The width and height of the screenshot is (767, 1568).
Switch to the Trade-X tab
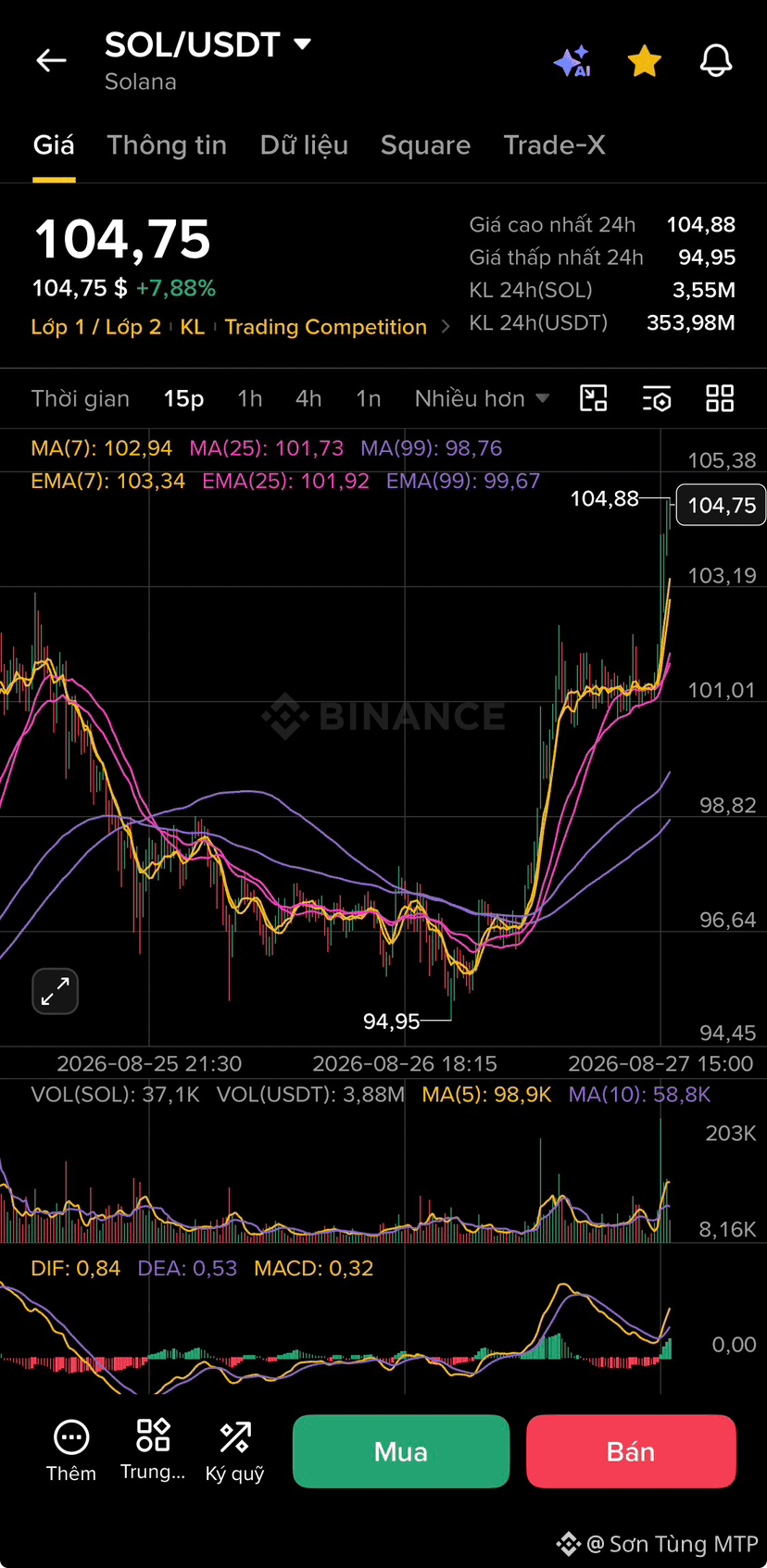(x=554, y=145)
